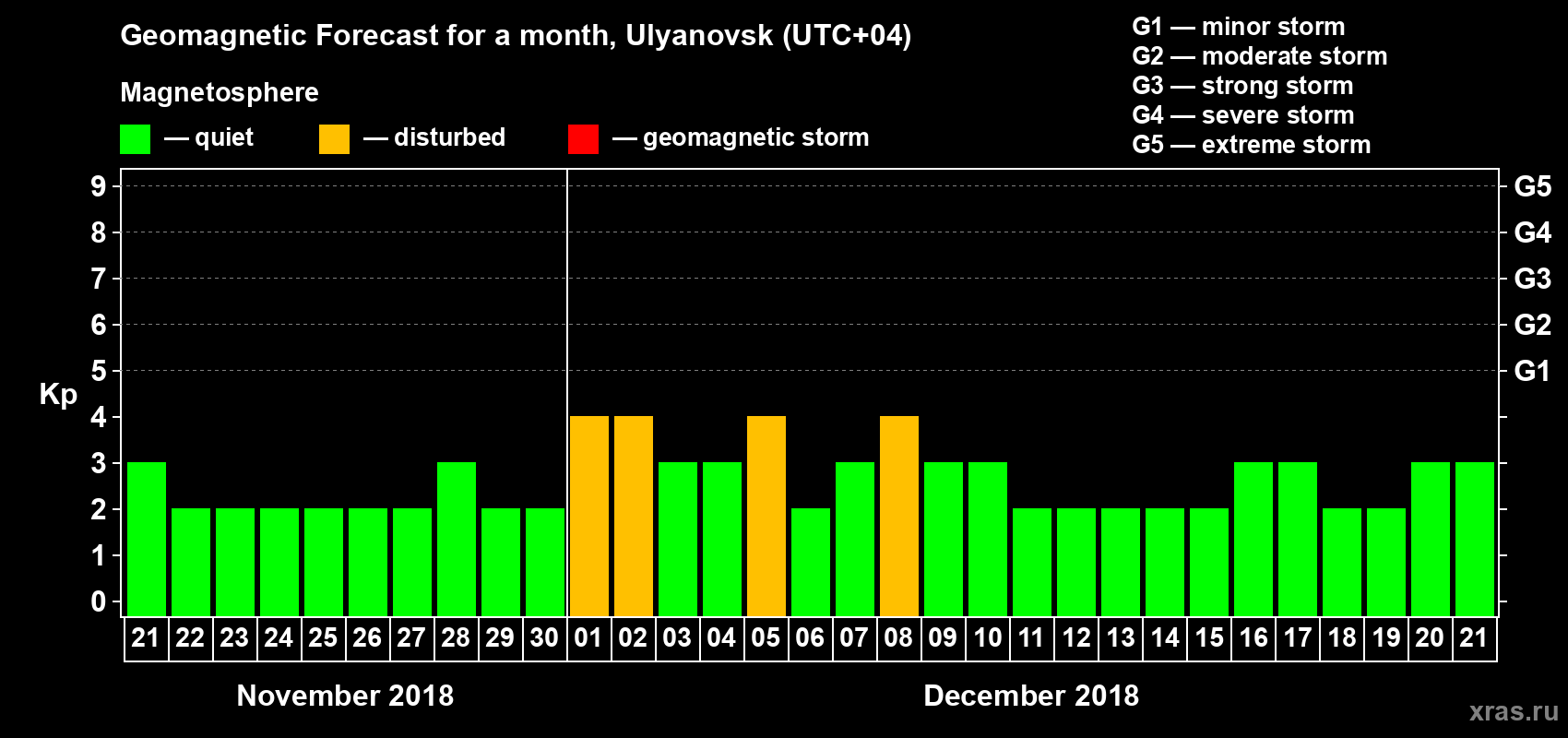
Task: Click the date cell labeled 14
Action: (1165, 638)
